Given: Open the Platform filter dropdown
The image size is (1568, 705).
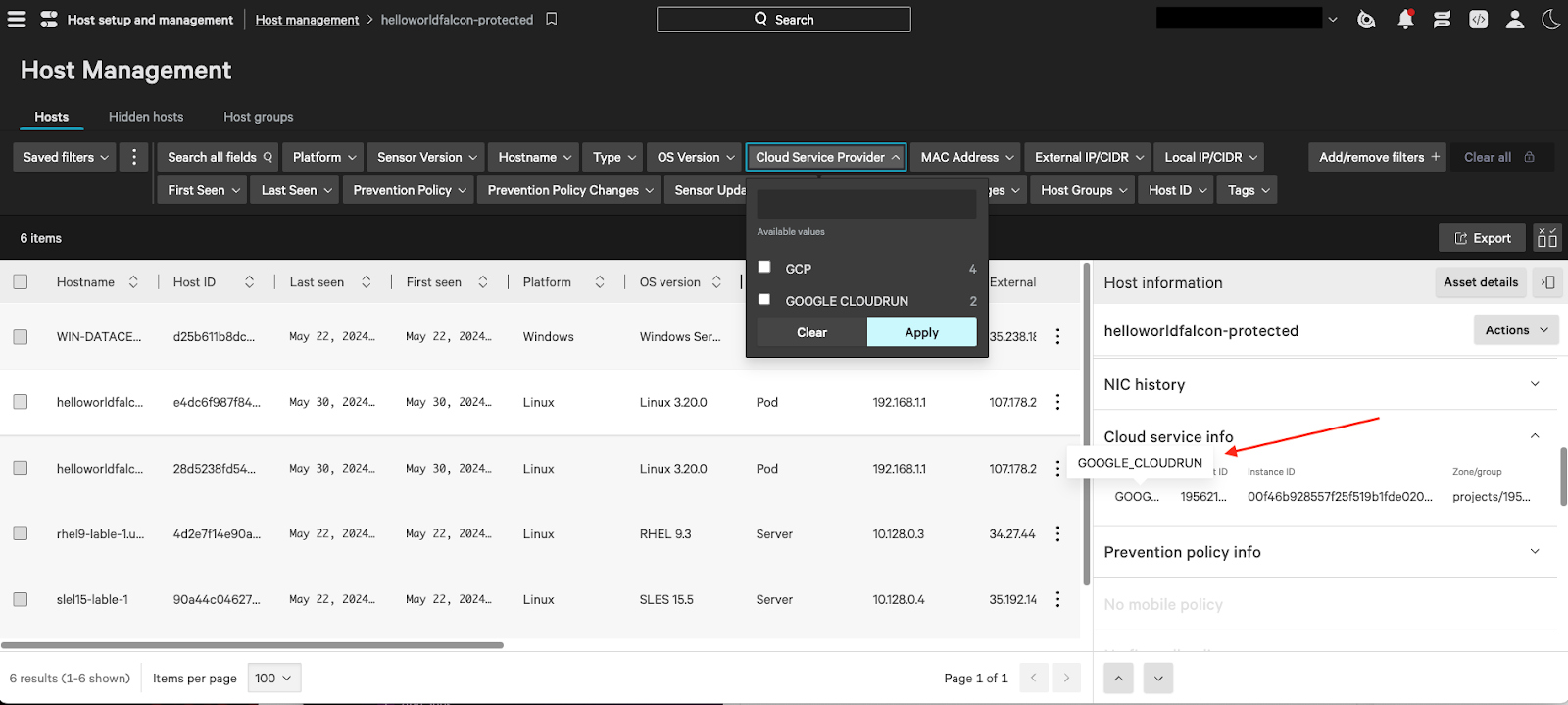Looking at the screenshot, I should click(323, 157).
